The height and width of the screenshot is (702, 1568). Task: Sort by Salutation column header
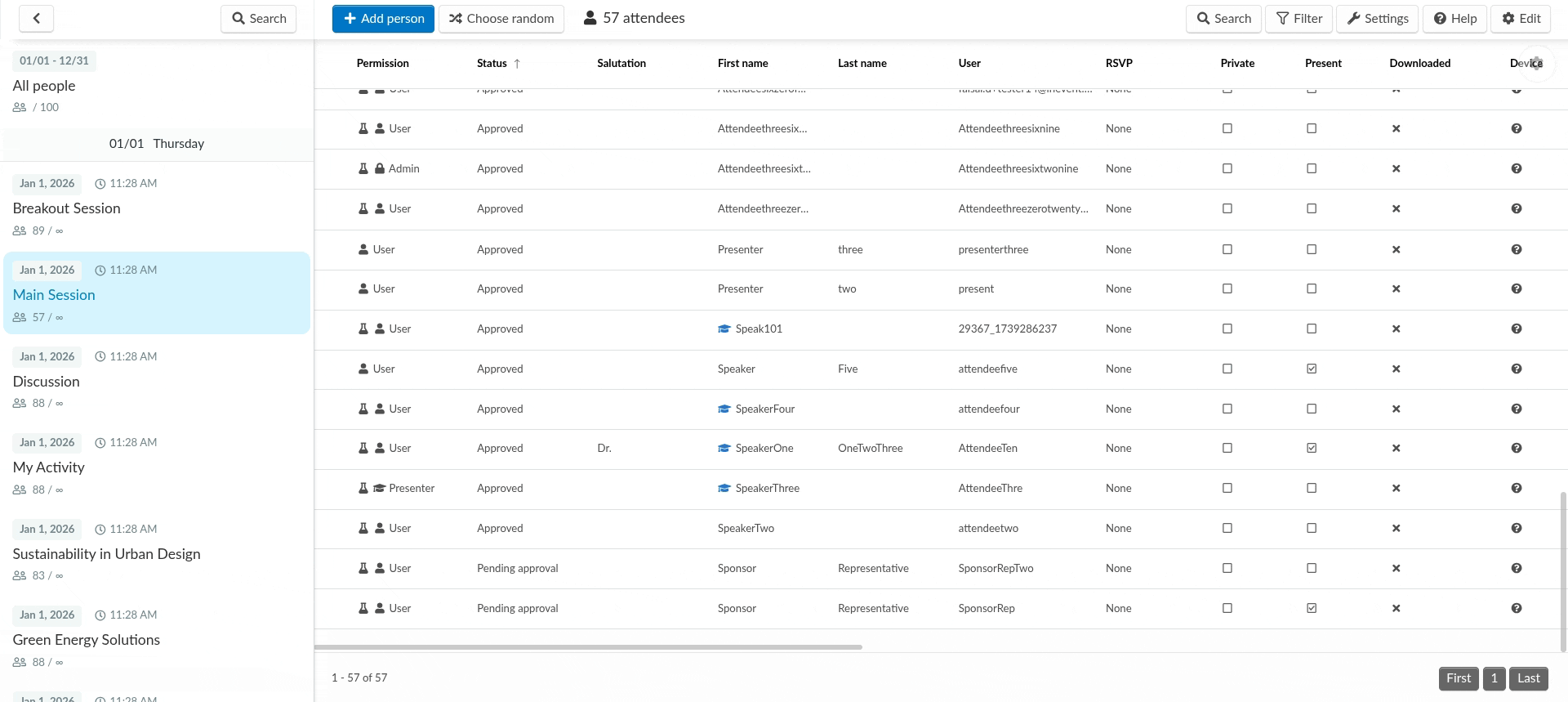click(x=621, y=63)
